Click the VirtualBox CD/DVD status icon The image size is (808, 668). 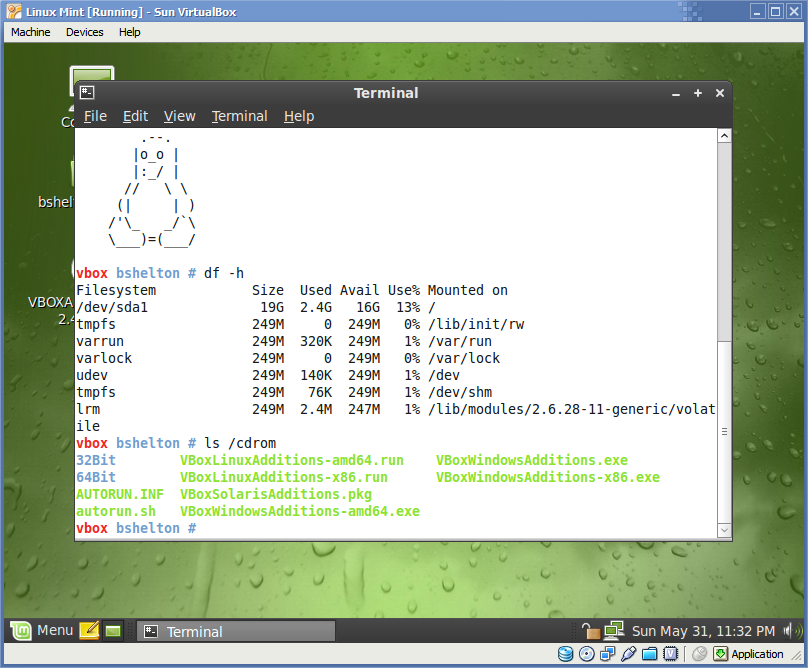587,654
